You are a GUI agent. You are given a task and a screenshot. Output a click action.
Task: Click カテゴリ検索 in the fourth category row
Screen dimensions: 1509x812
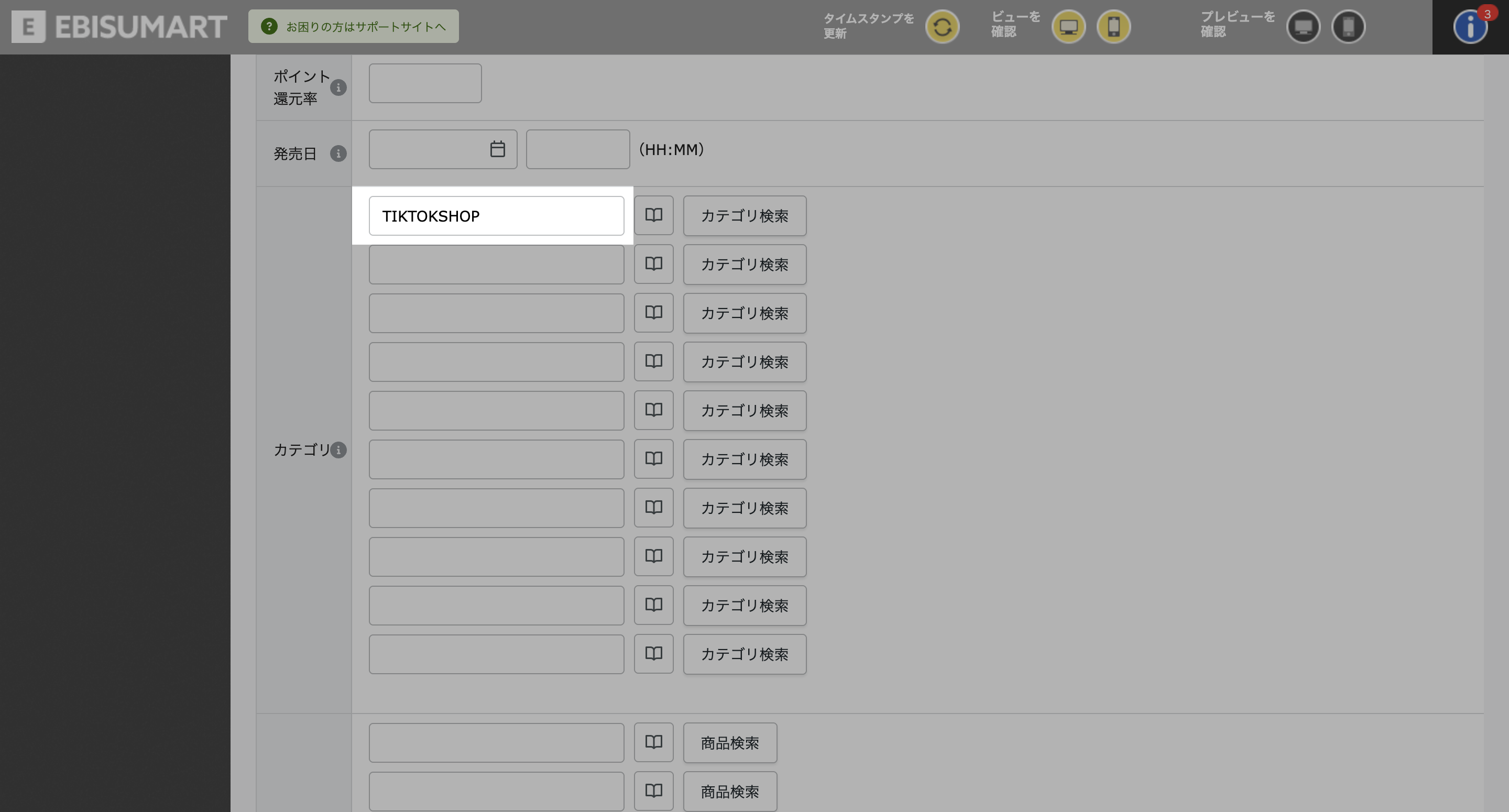(x=745, y=361)
